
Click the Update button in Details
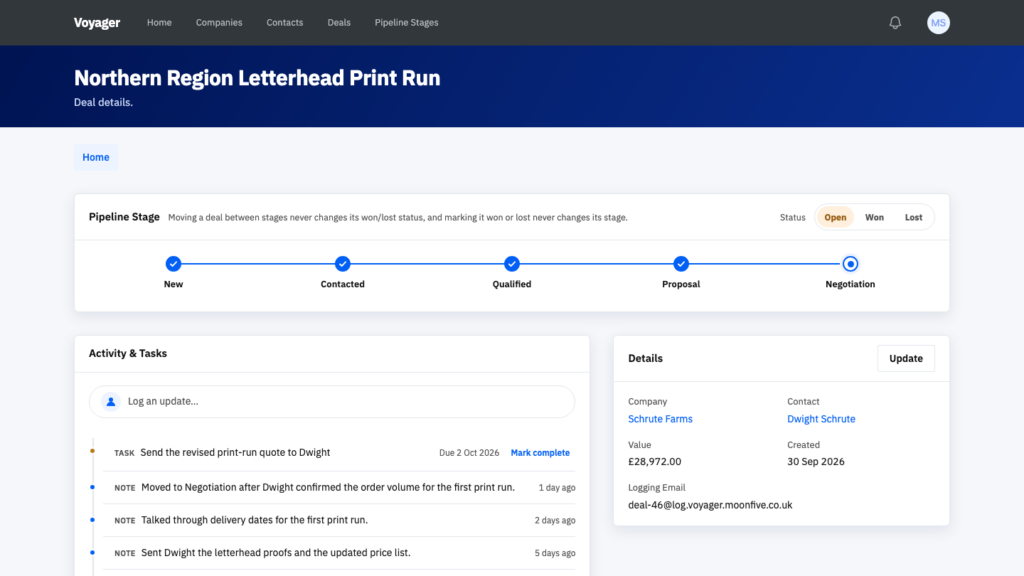pyautogui.click(x=905, y=359)
